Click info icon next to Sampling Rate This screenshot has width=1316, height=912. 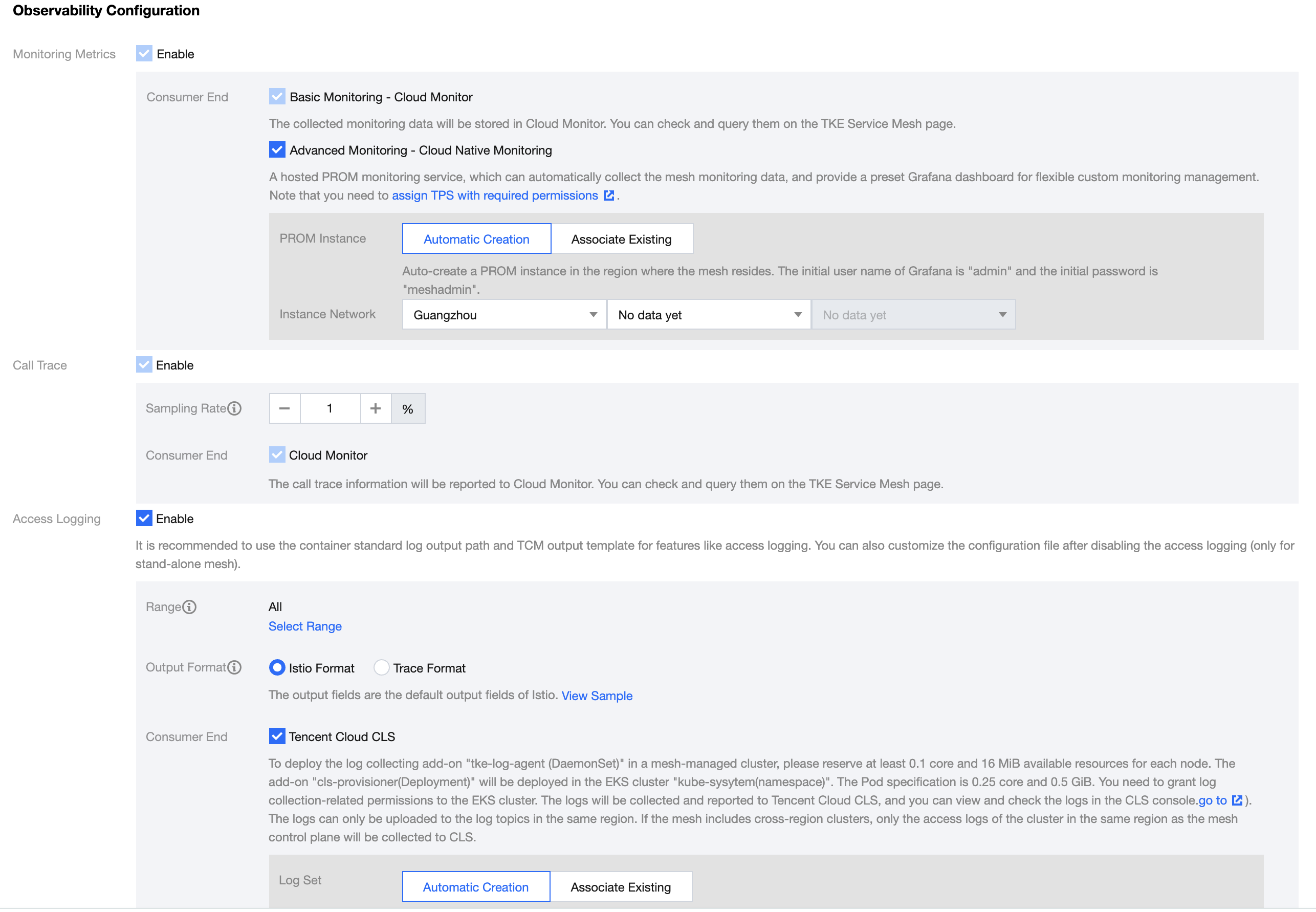234,408
